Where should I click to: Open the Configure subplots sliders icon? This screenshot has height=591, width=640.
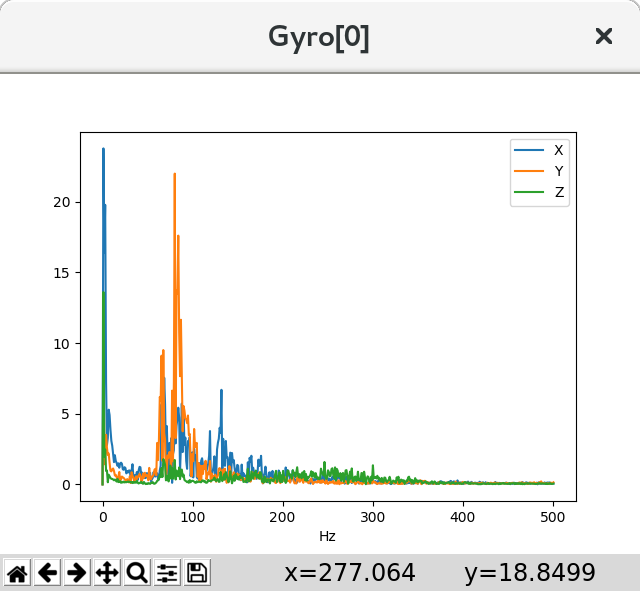point(167,573)
